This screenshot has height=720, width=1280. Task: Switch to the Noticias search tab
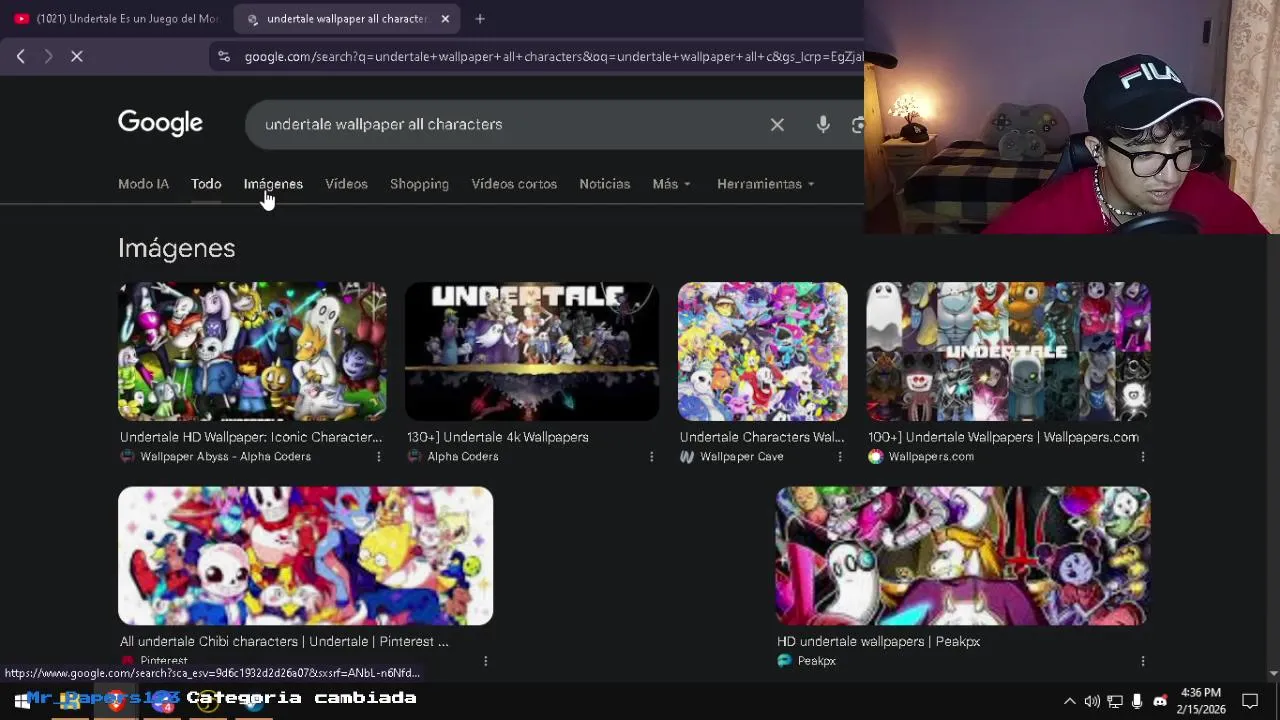click(x=604, y=184)
